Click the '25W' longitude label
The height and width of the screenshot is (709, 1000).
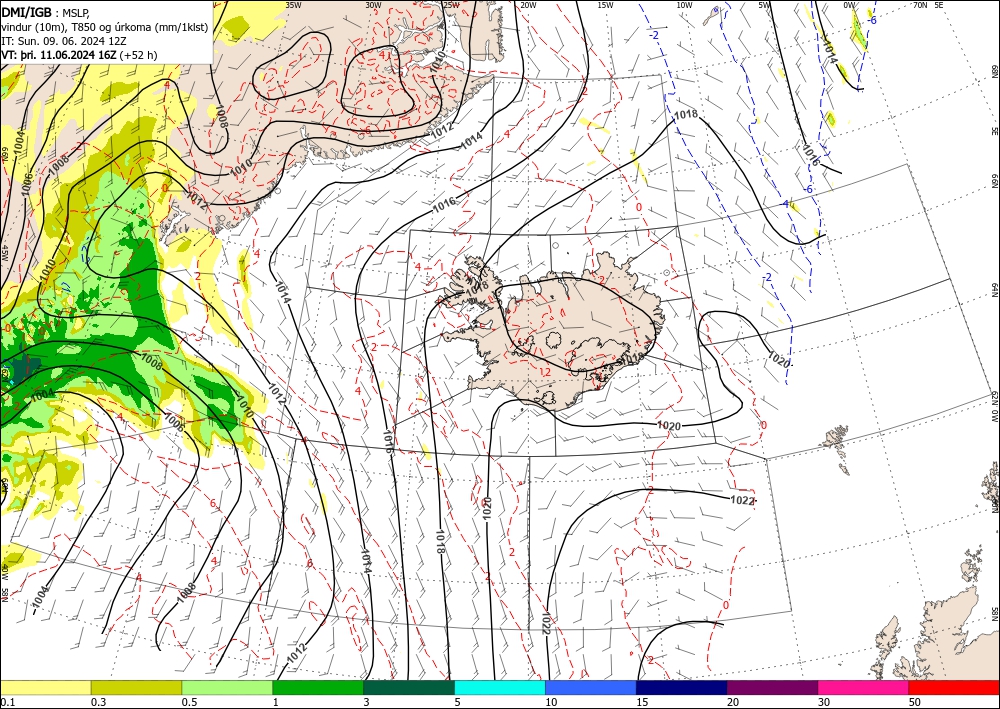tap(451, 5)
